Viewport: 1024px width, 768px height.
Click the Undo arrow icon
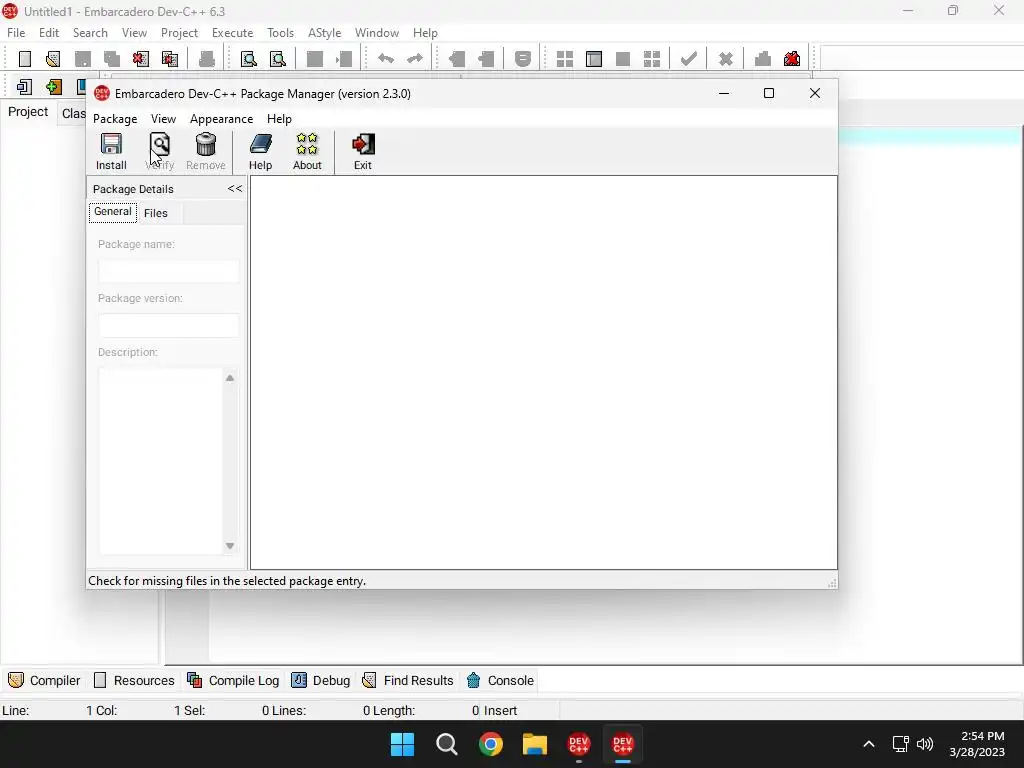386,59
